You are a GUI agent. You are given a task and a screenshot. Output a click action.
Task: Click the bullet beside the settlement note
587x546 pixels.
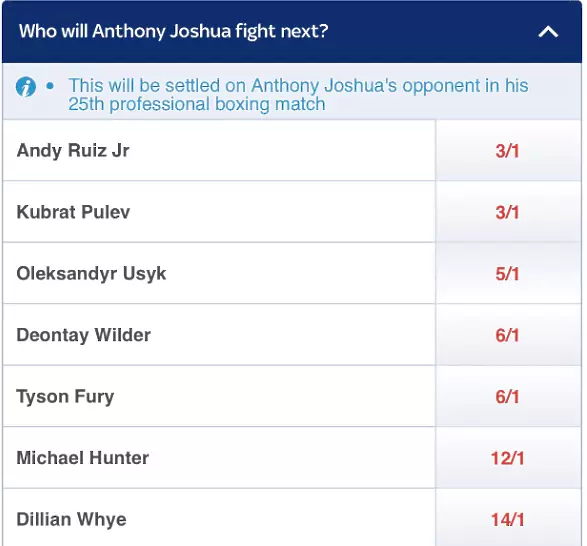(x=50, y=87)
